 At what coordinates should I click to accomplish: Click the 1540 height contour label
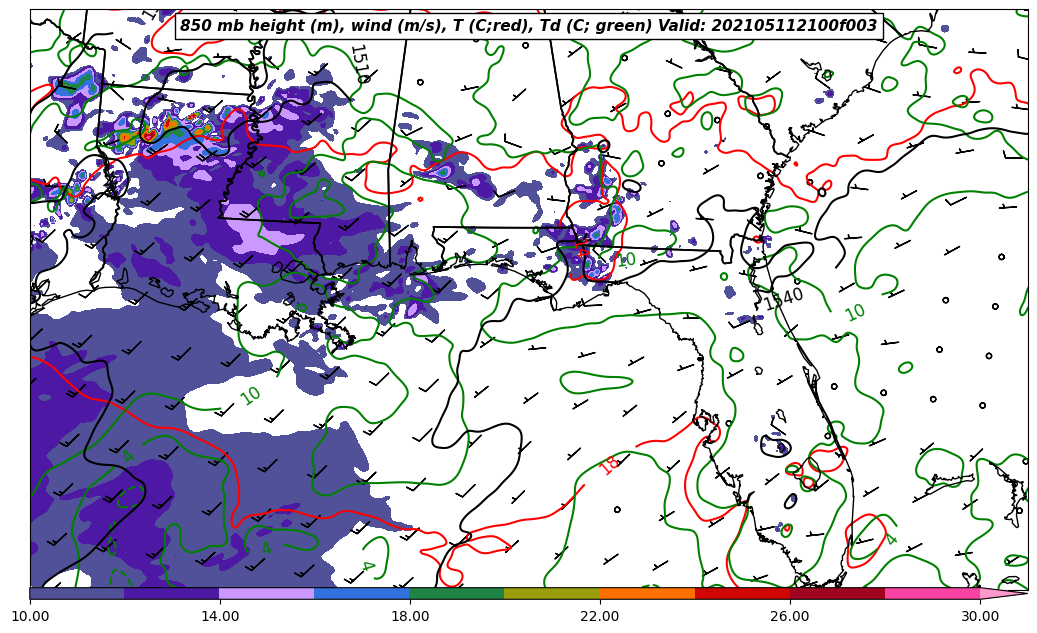click(783, 299)
